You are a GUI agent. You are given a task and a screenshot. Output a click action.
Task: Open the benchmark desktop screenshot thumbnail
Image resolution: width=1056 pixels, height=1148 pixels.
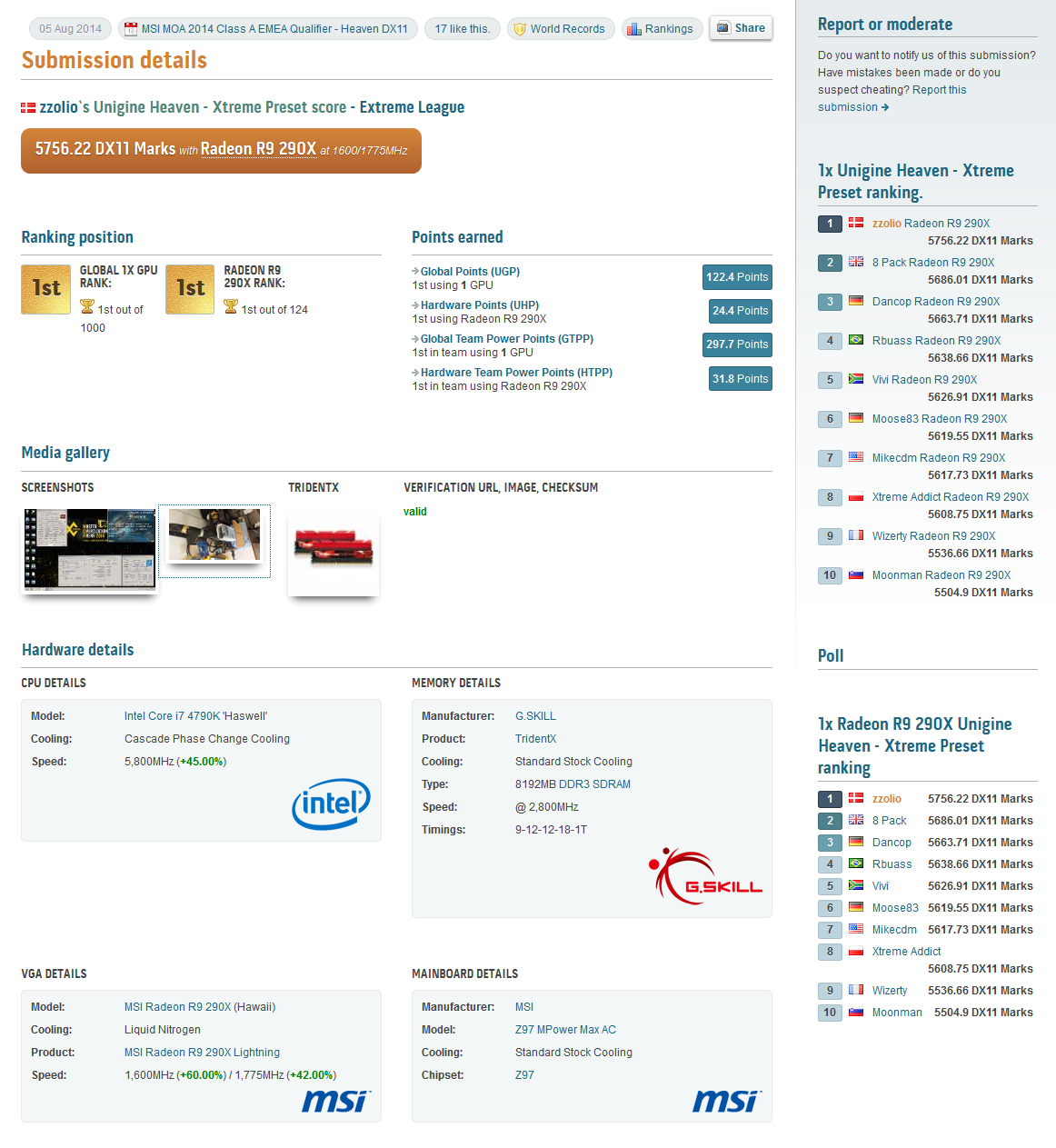[90, 549]
